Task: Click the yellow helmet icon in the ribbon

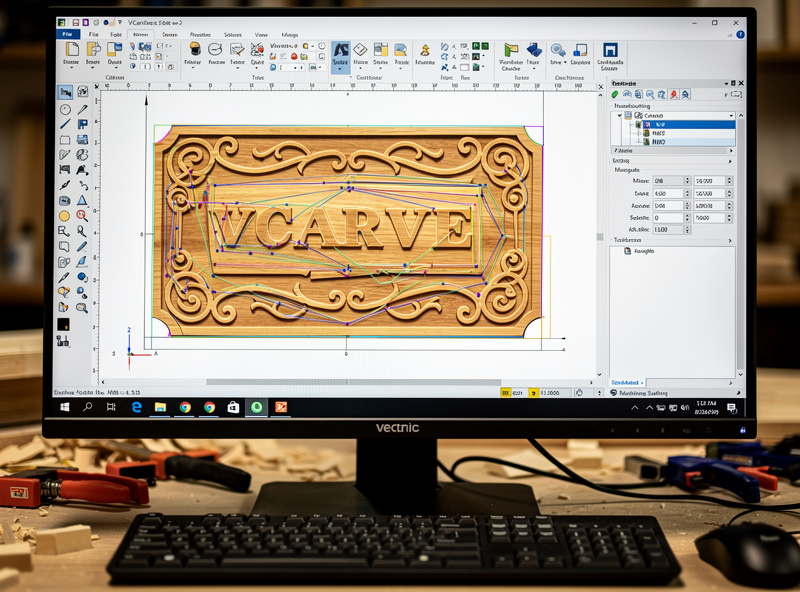Action: (194, 49)
